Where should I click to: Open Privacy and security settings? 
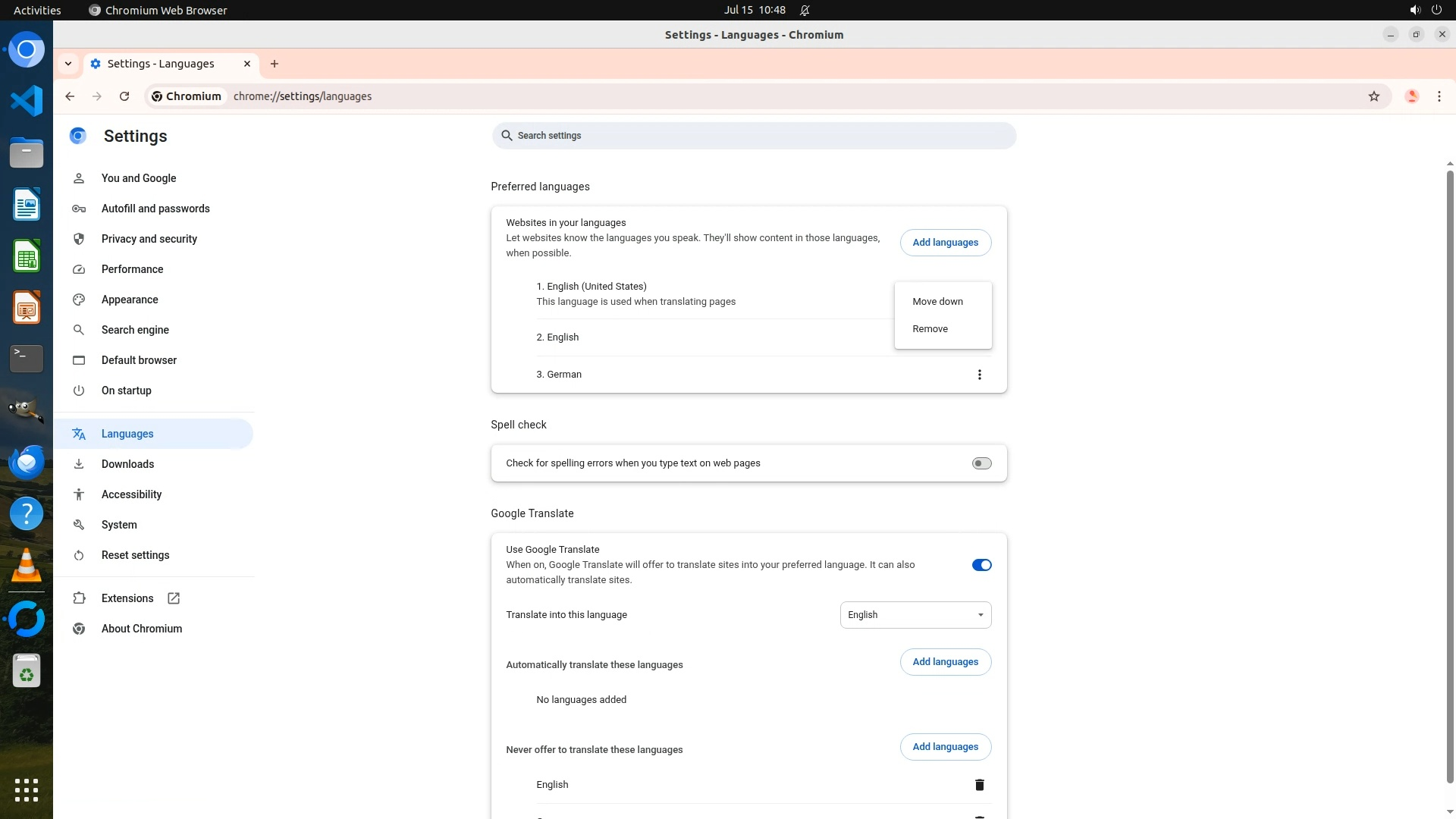tap(149, 239)
